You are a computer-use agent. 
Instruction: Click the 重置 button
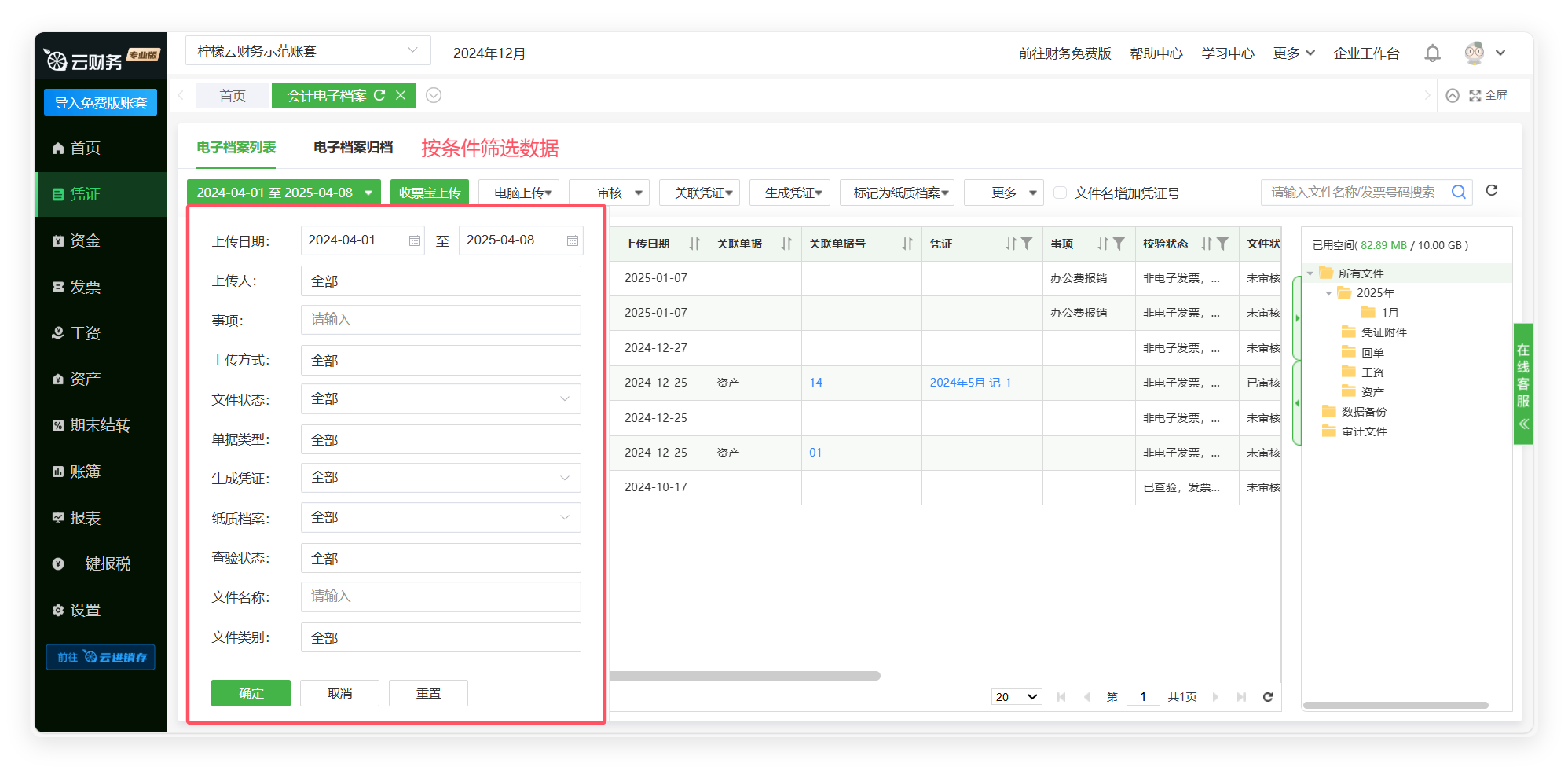pyautogui.click(x=428, y=693)
